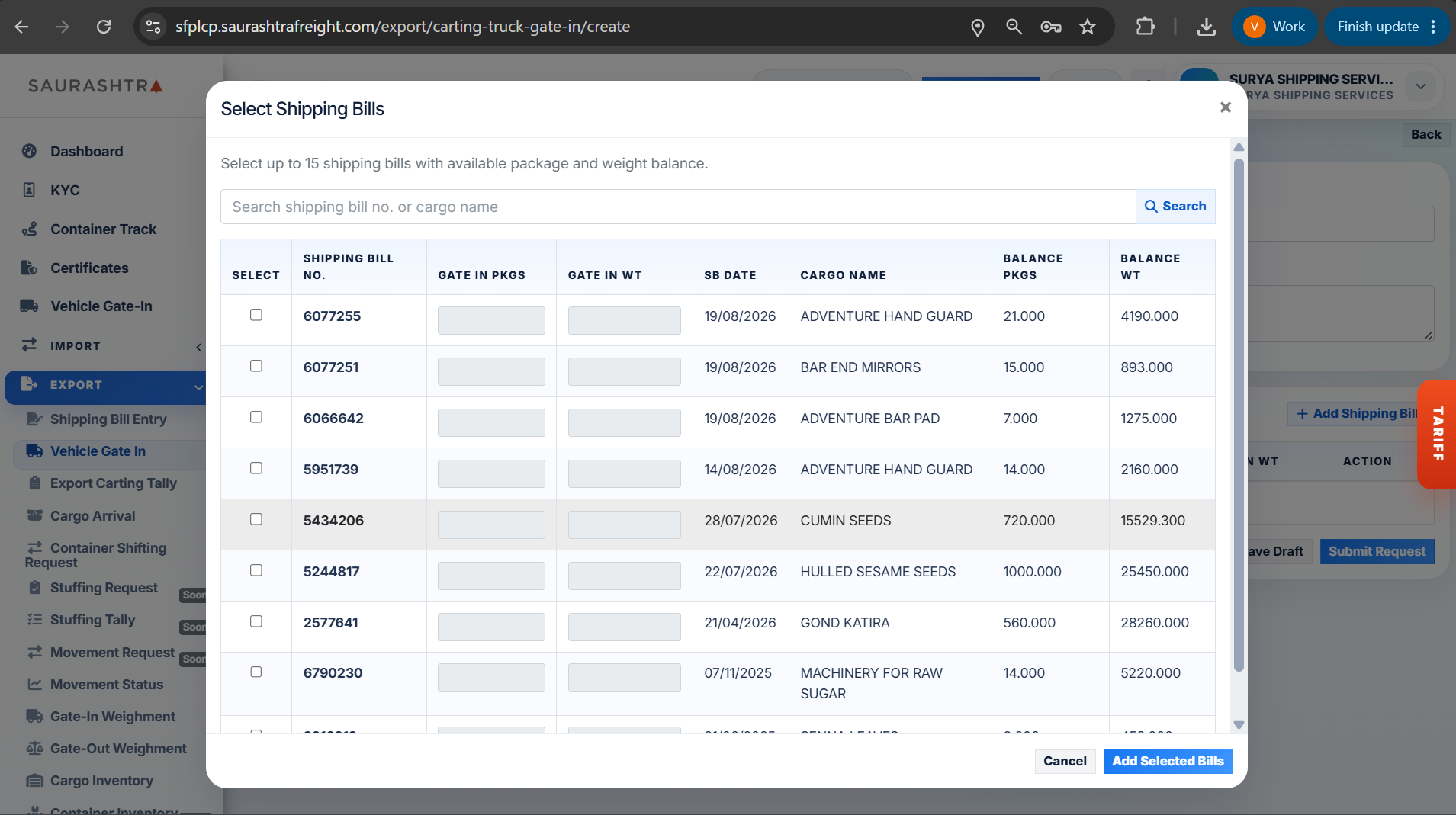This screenshot has height=815, width=1456.
Task: Open Container Shifting Request page
Action: tap(95, 555)
